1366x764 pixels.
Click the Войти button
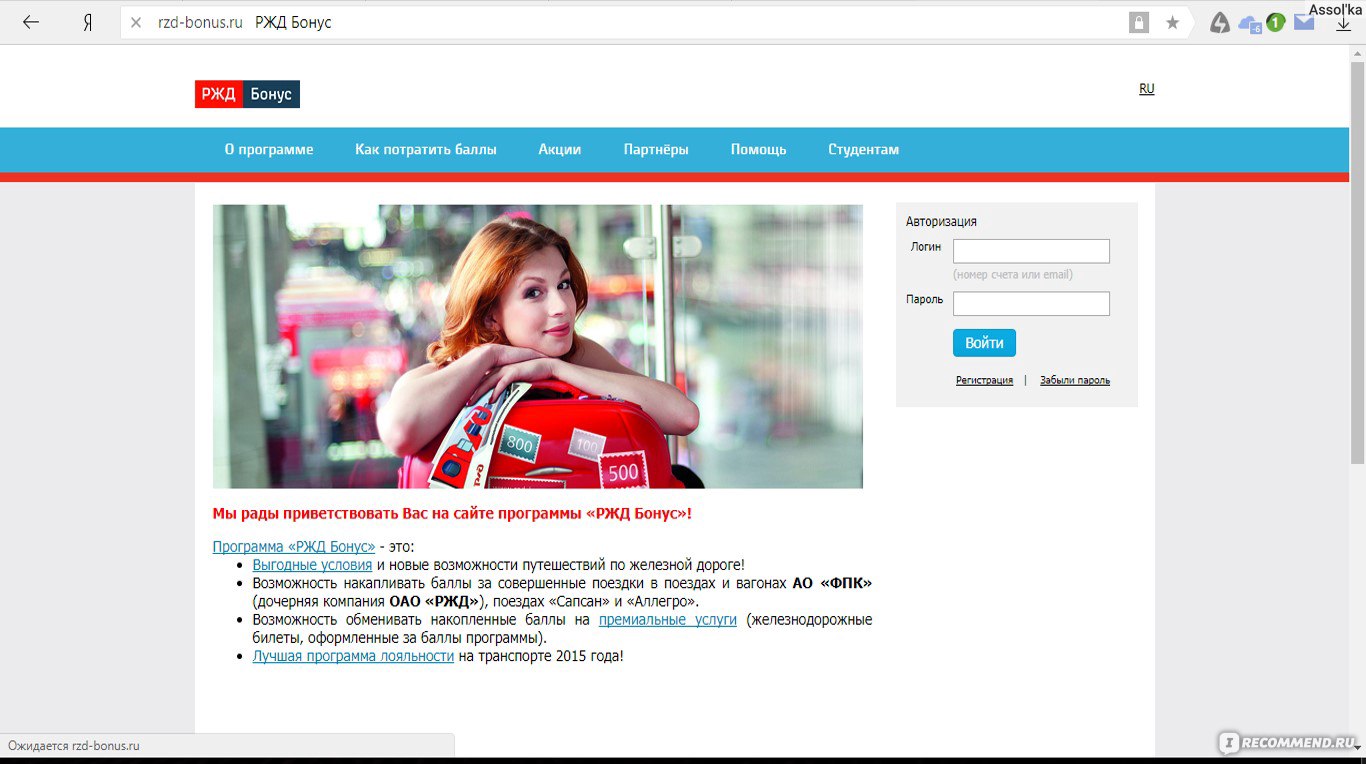(984, 343)
